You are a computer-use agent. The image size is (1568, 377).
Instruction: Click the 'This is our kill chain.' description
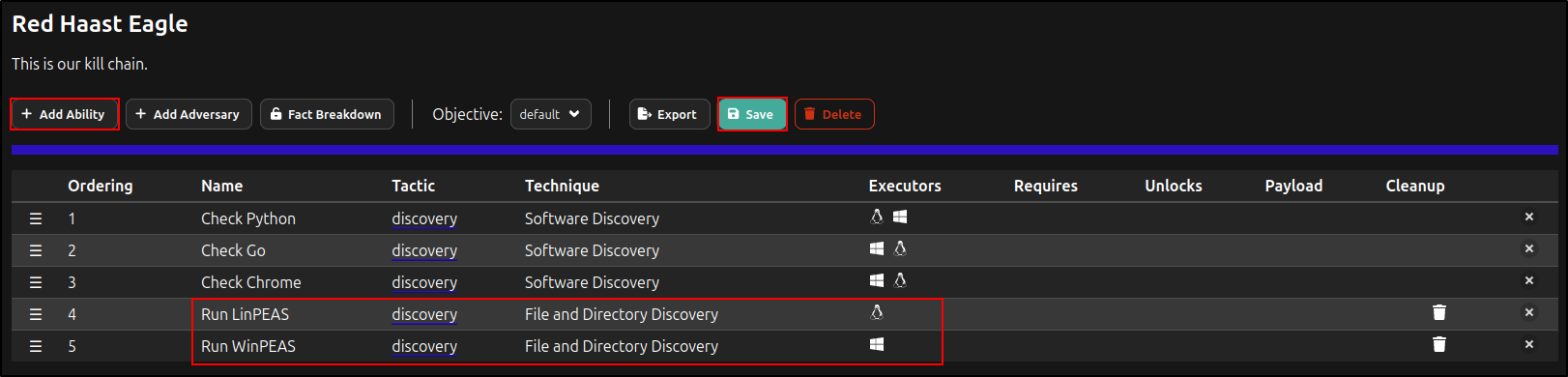pyautogui.click(x=79, y=64)
